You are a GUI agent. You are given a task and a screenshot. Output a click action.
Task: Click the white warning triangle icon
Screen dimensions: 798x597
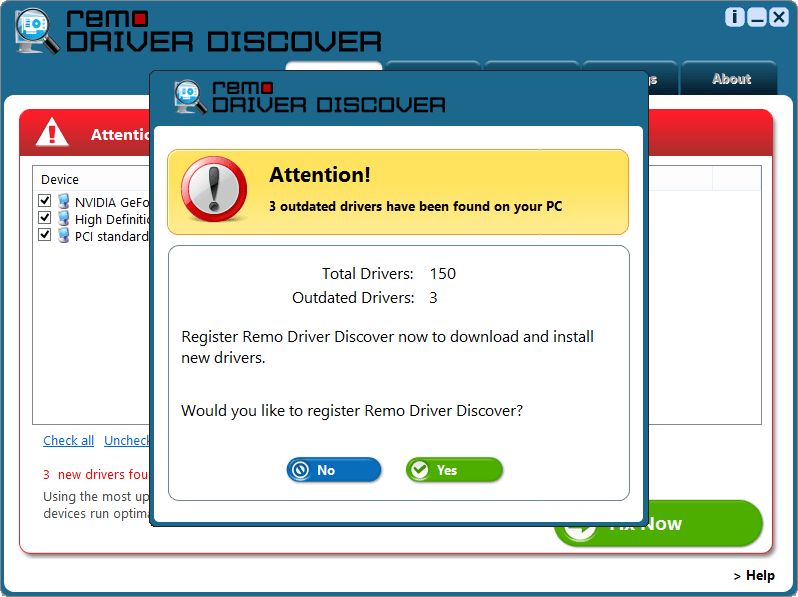click(x=52, y=132)
